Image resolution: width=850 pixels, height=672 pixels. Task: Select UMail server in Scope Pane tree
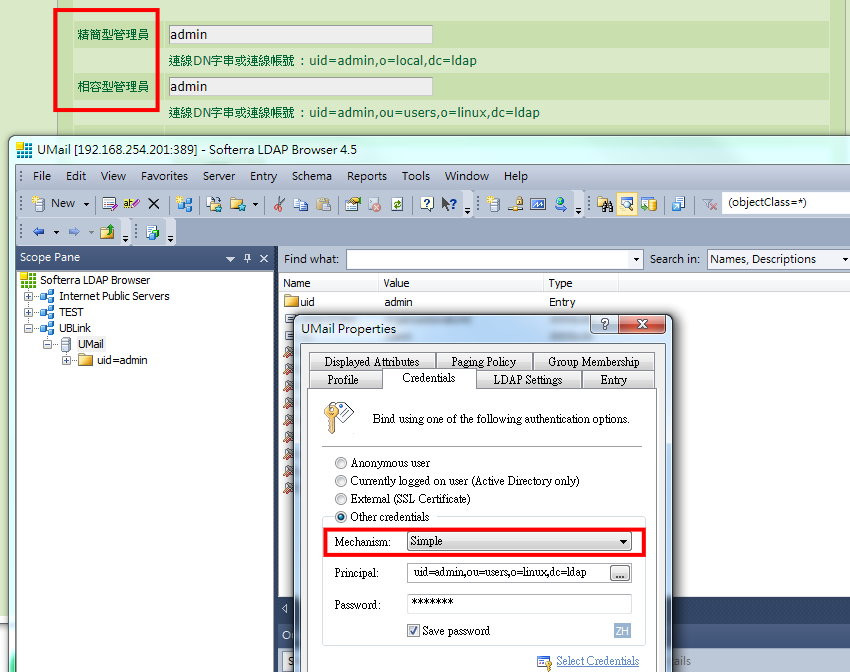91,344
